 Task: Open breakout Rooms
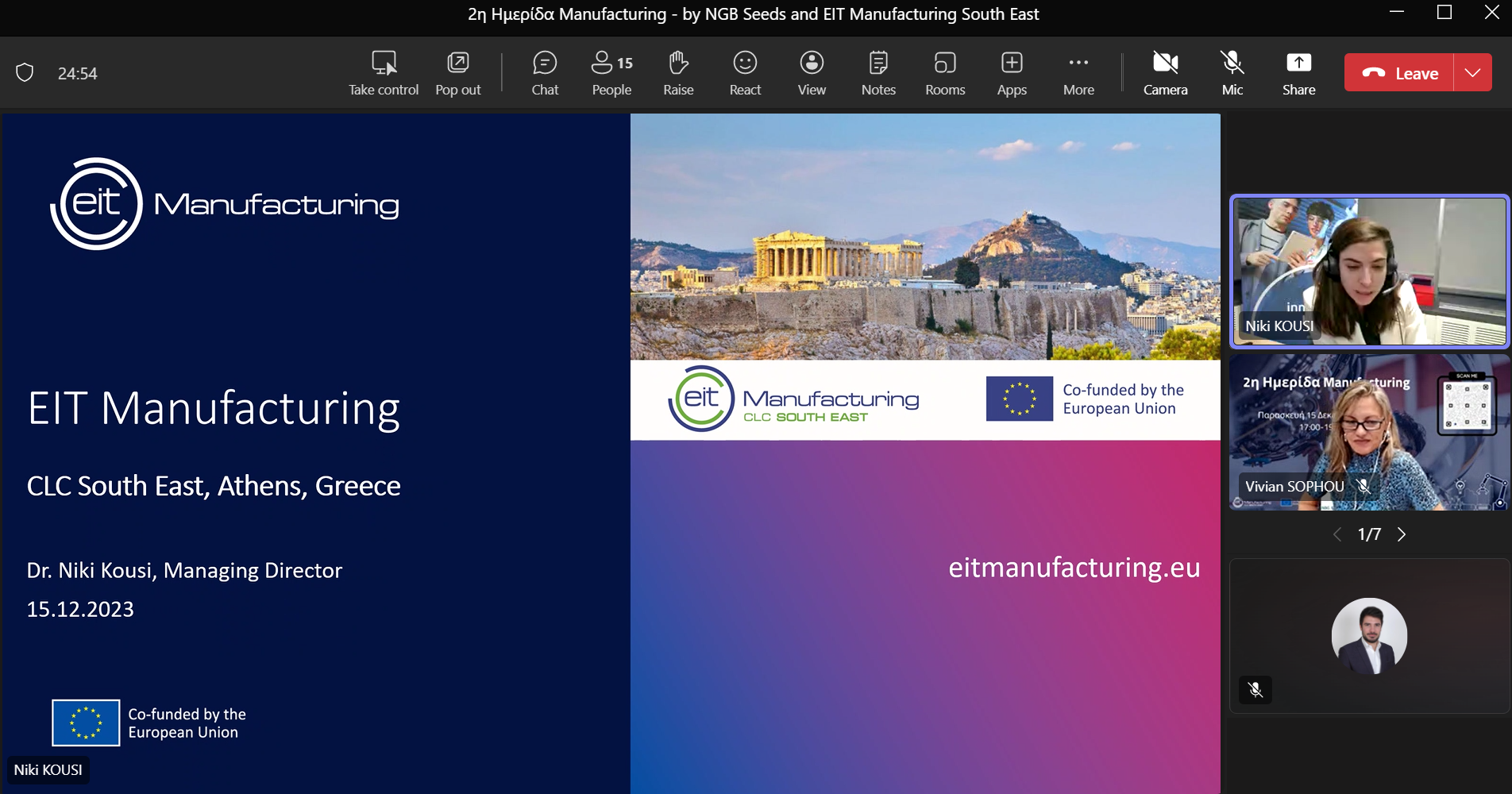pyautogui.click(x=945, y=73)
